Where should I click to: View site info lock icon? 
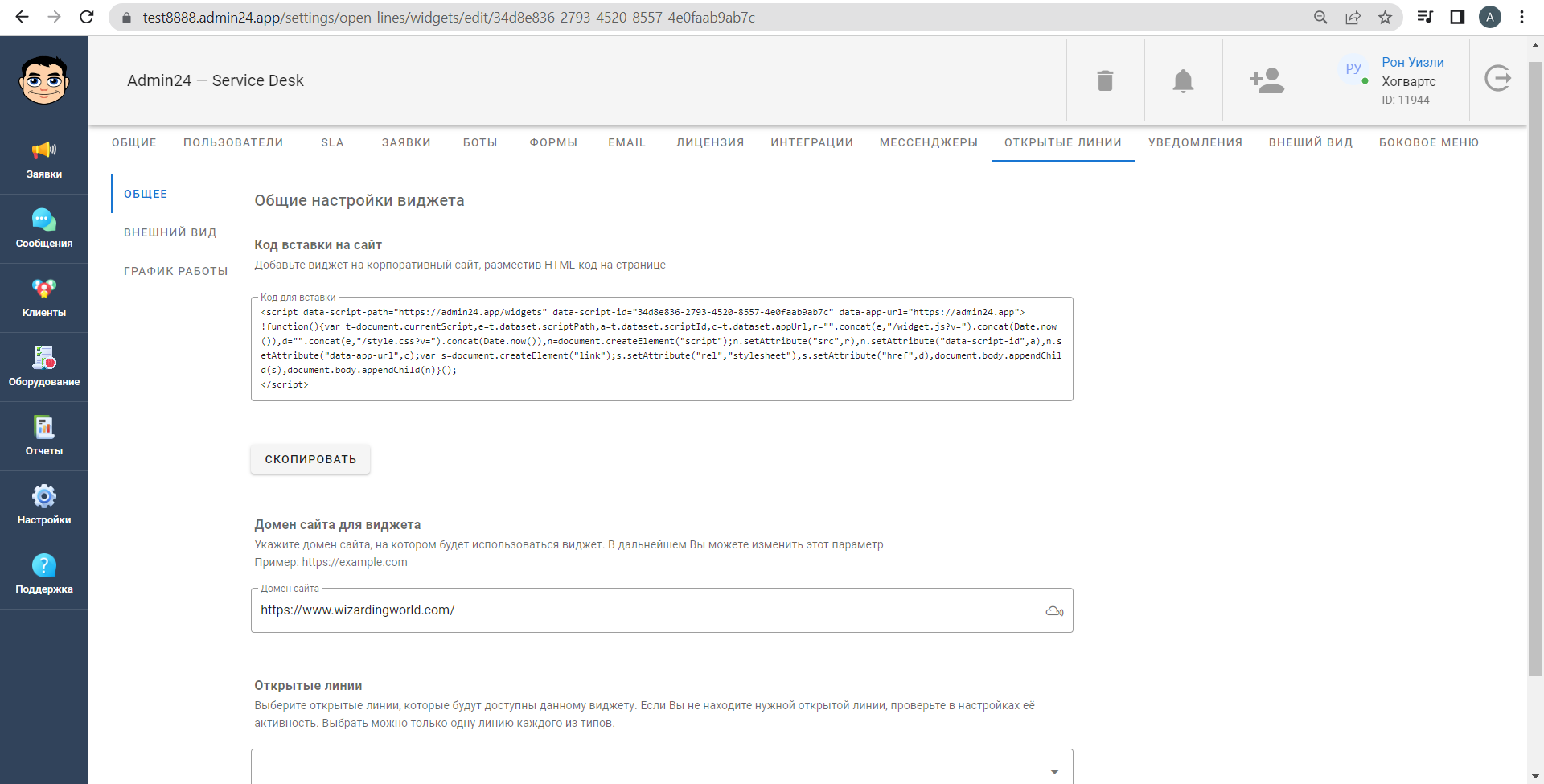(x=125, y=17)
